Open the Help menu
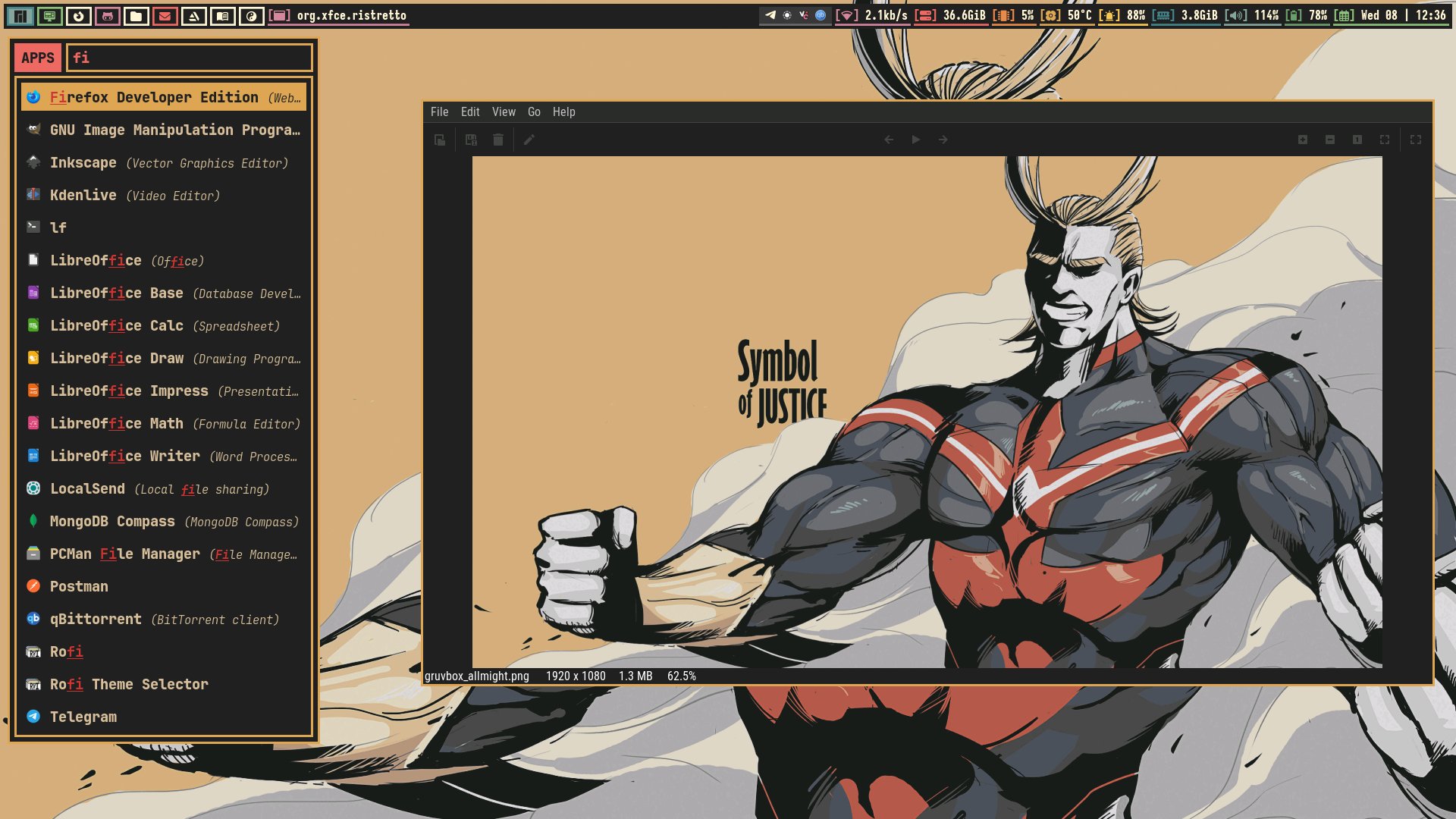The image size is (1456, 819). coord(564,111)
